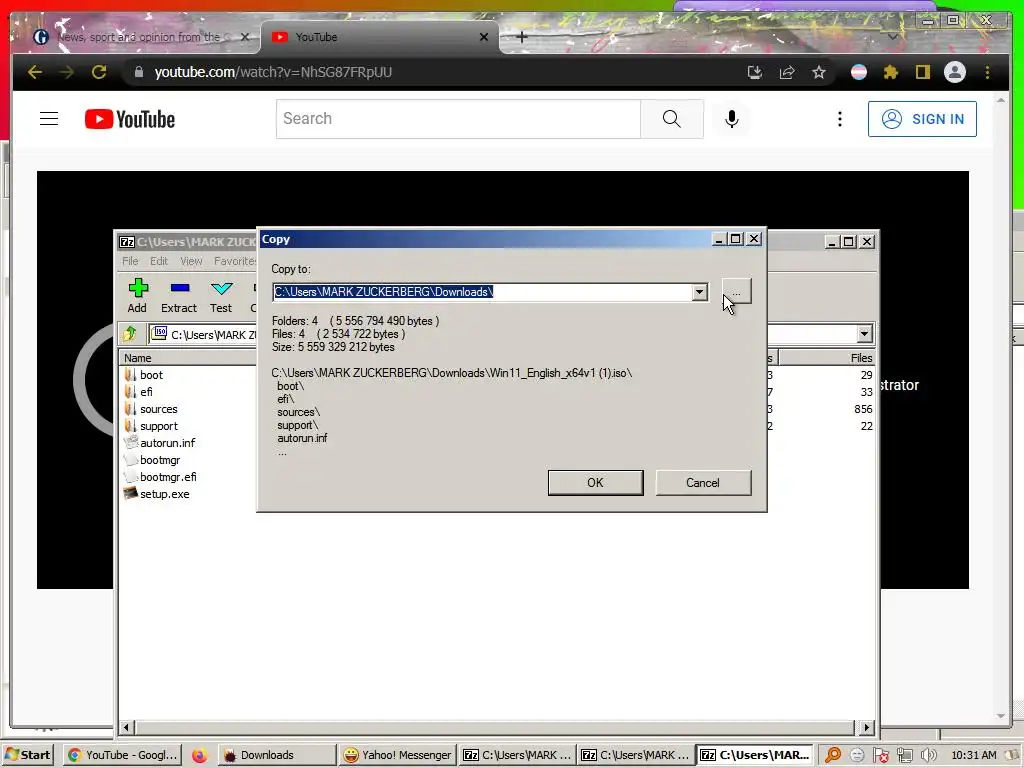Open the Start menu
The height and width of the screenshot is (768, 1024).
[x=27, y=755]
